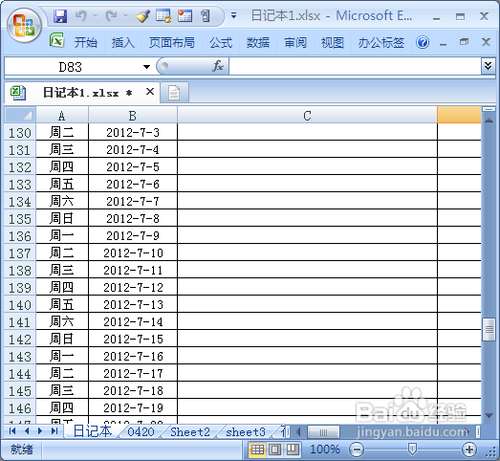Save workbook with the floppy disk icon
500x461 pixels.
[60, 16]
